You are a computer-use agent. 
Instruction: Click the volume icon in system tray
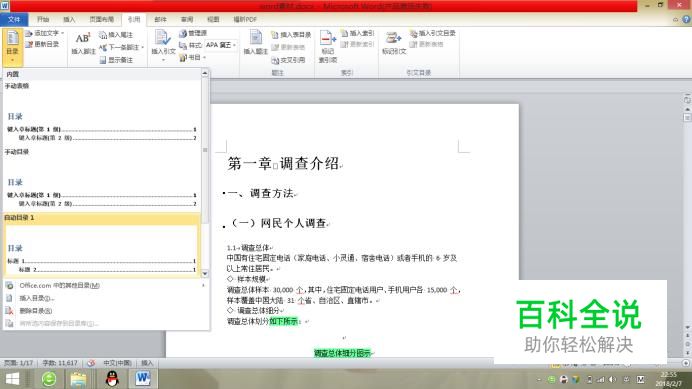(613, 379)
